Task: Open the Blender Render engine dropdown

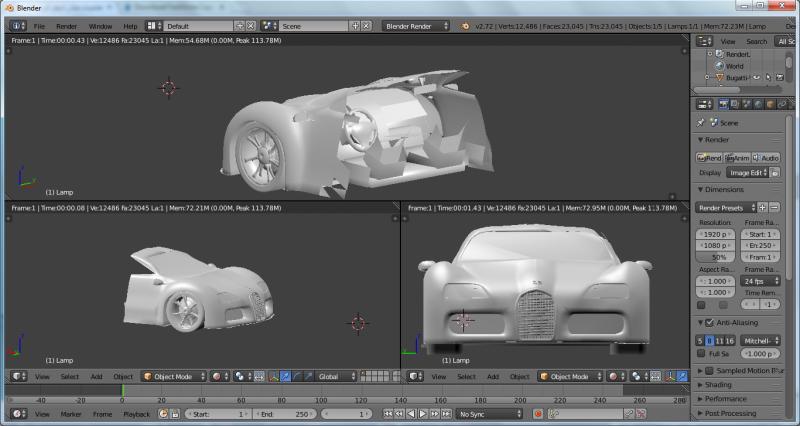Action: [417, 25]
